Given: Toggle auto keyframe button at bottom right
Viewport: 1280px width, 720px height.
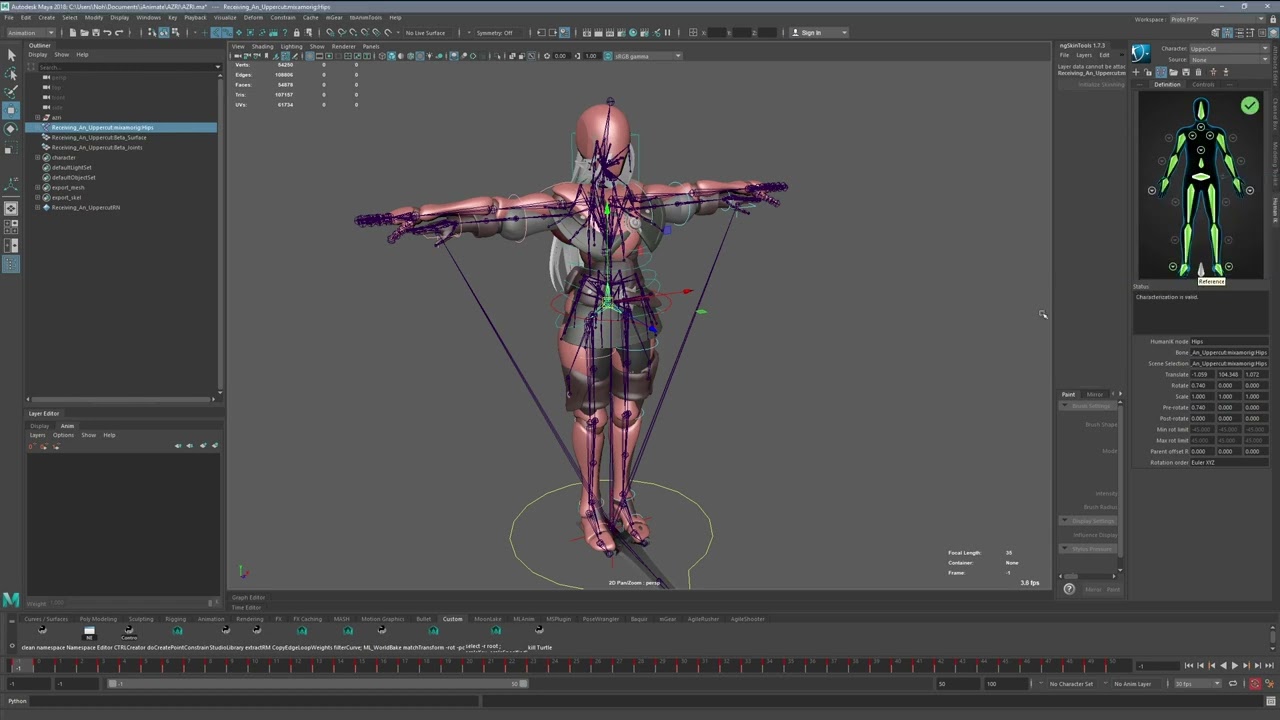Looking at the screenshot, I should pos(1255,684).
